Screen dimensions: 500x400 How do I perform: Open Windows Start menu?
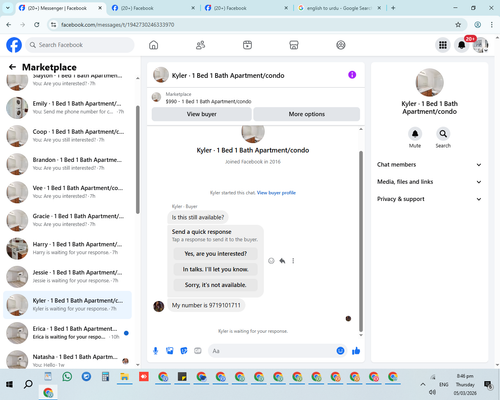pos(9,384)
